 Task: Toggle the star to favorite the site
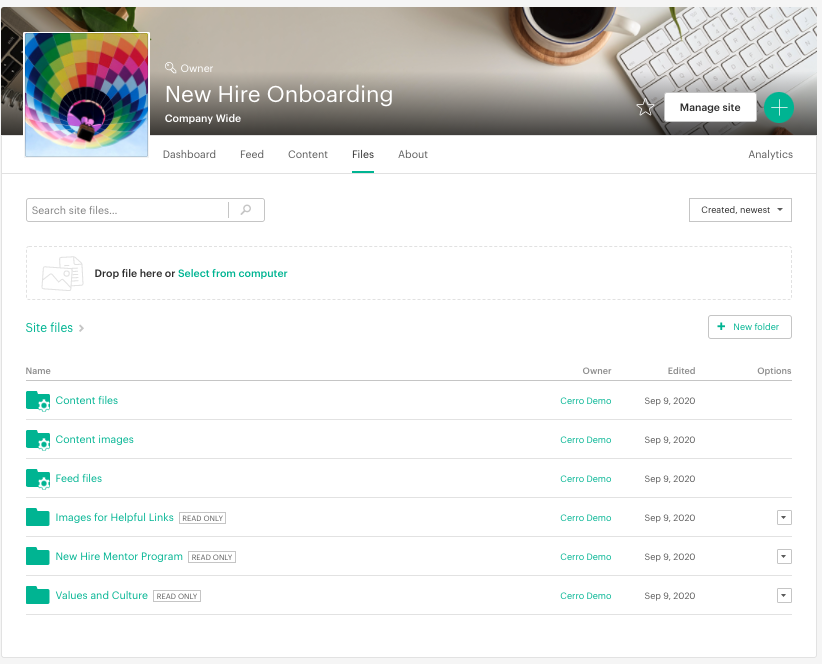click(x=645, y=107)
